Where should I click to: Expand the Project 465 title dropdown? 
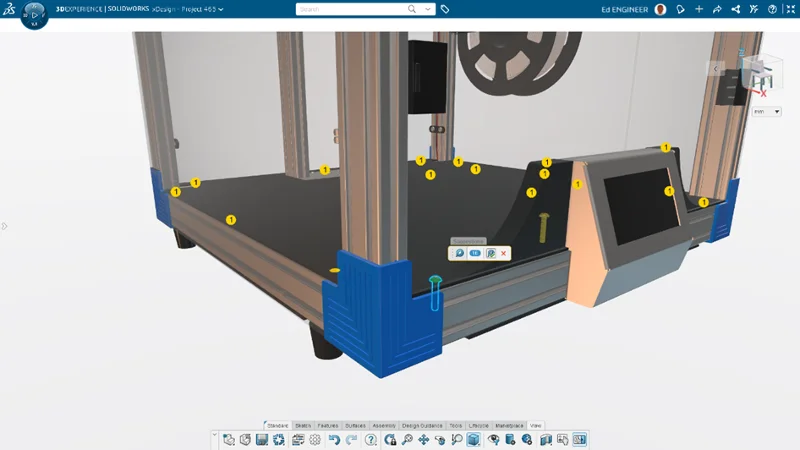pos(220,9)
